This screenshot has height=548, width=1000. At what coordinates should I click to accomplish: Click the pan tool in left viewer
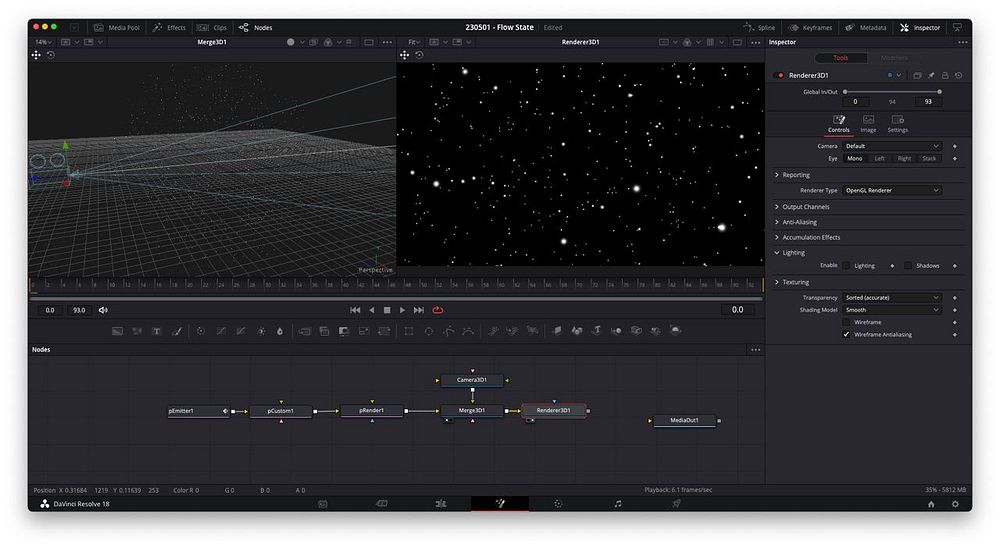coord(36,56)
